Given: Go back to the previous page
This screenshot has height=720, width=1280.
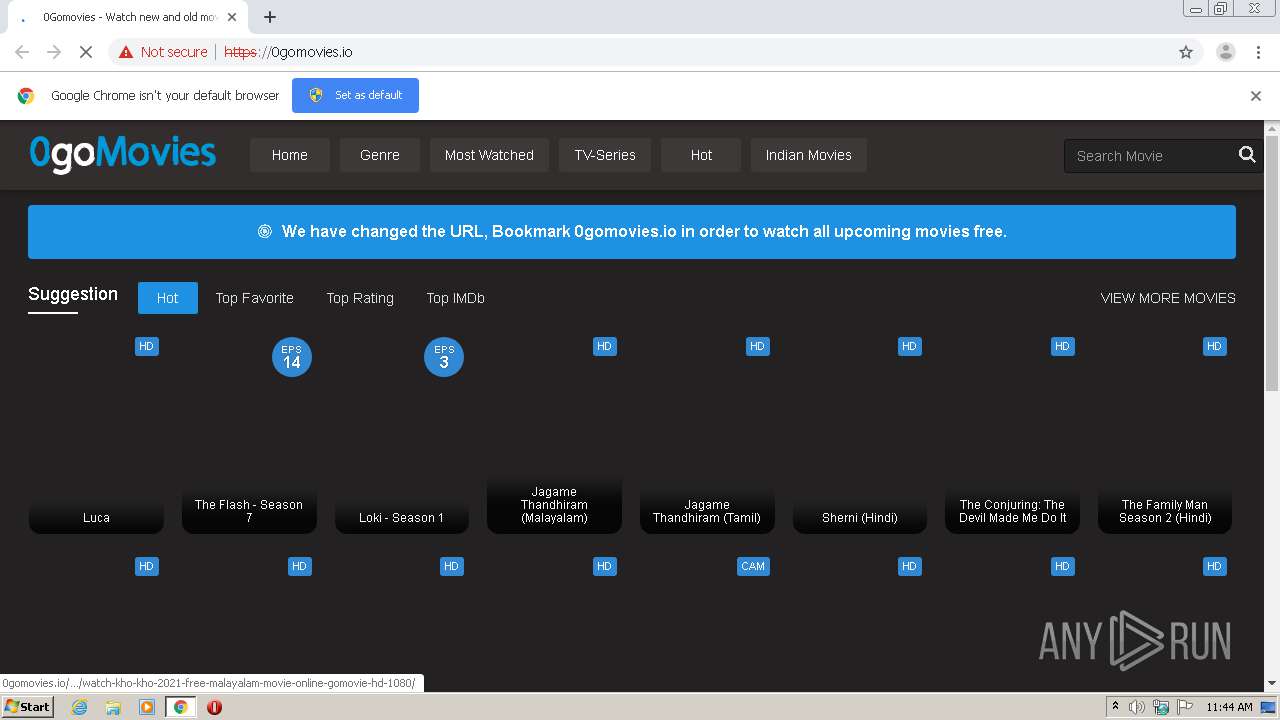Looking at the screenshot, I should click(x=22, y=52).
